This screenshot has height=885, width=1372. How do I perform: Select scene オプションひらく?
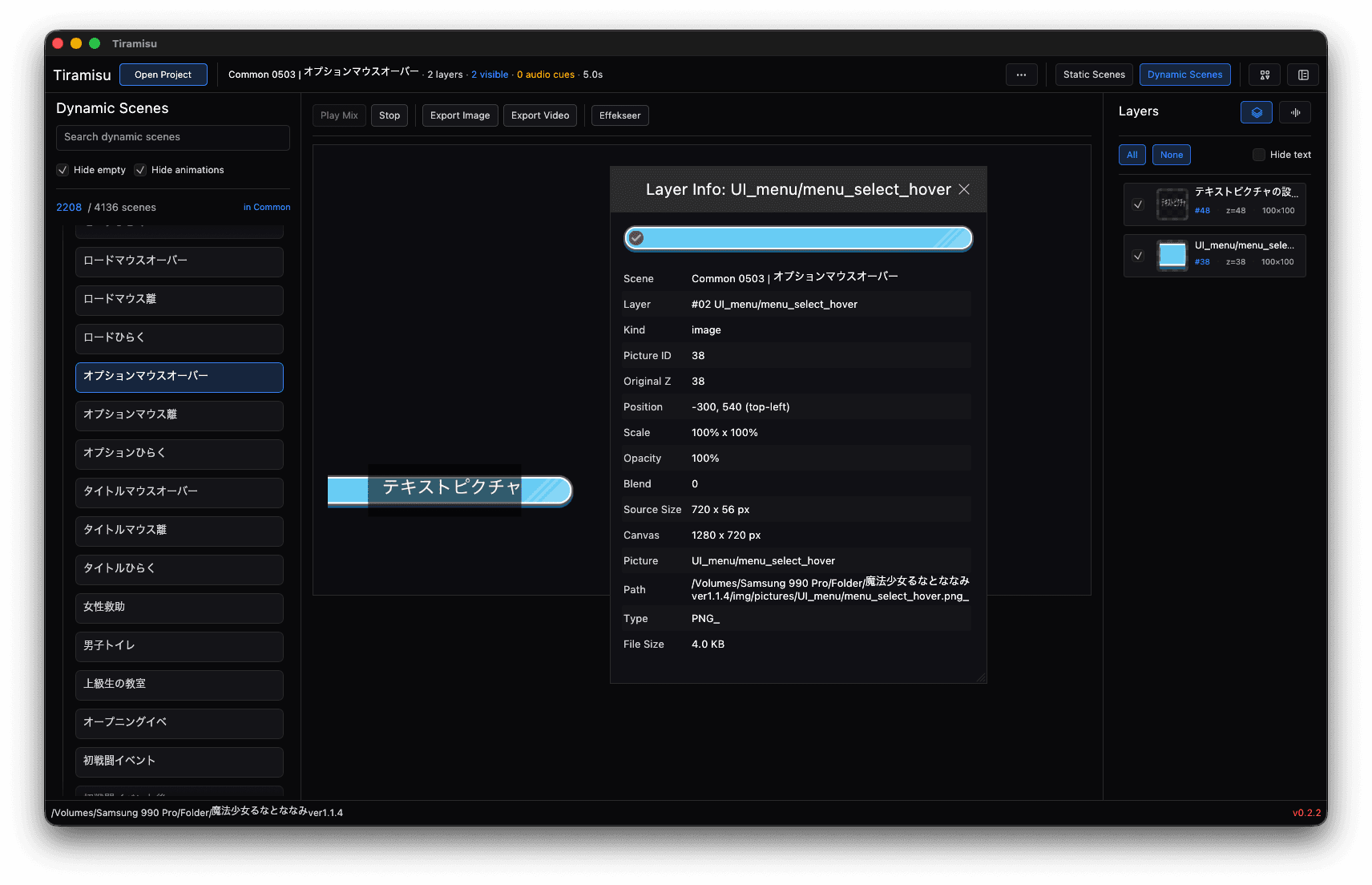[180, 454]
